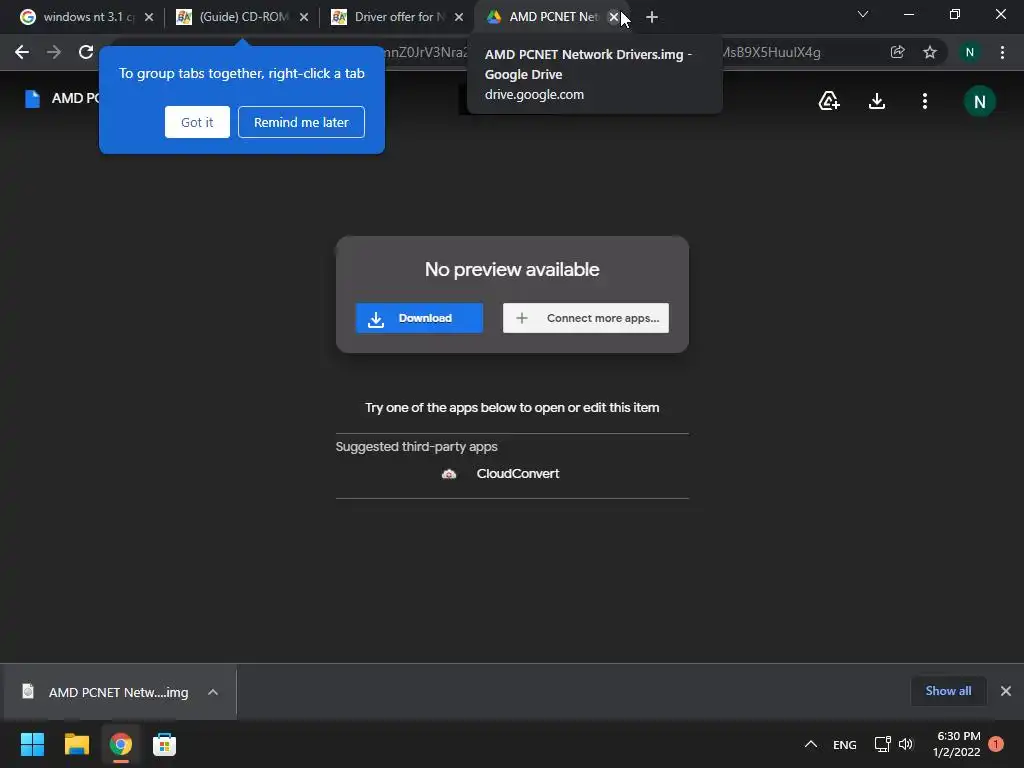Viewport: 1024px width, 768px height.
Task: Select the AMD PCNET Net tab
Action: pos(545,17)
